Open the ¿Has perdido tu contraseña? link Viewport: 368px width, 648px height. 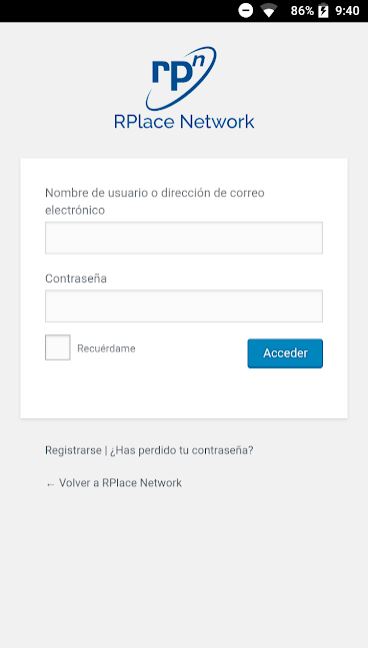pyautogui.click(x=182, y=450)
